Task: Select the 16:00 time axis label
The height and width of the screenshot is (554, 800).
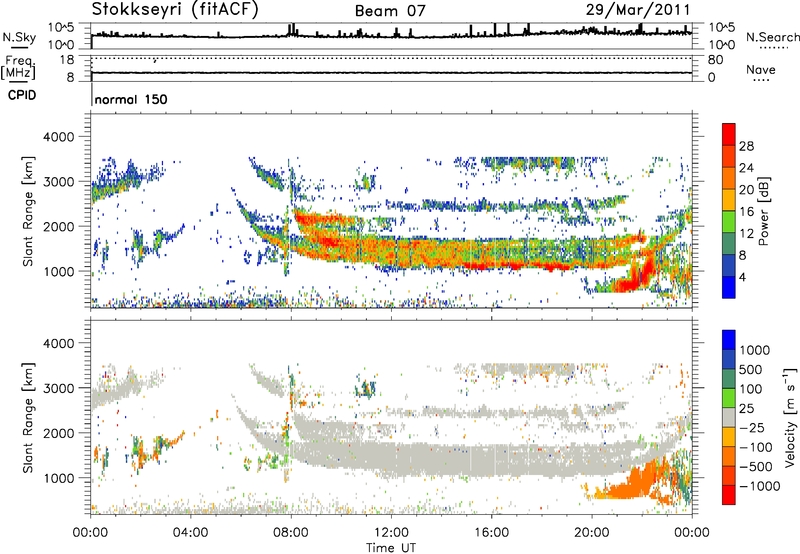Action: pyautogui.click(x=491, y=533)
